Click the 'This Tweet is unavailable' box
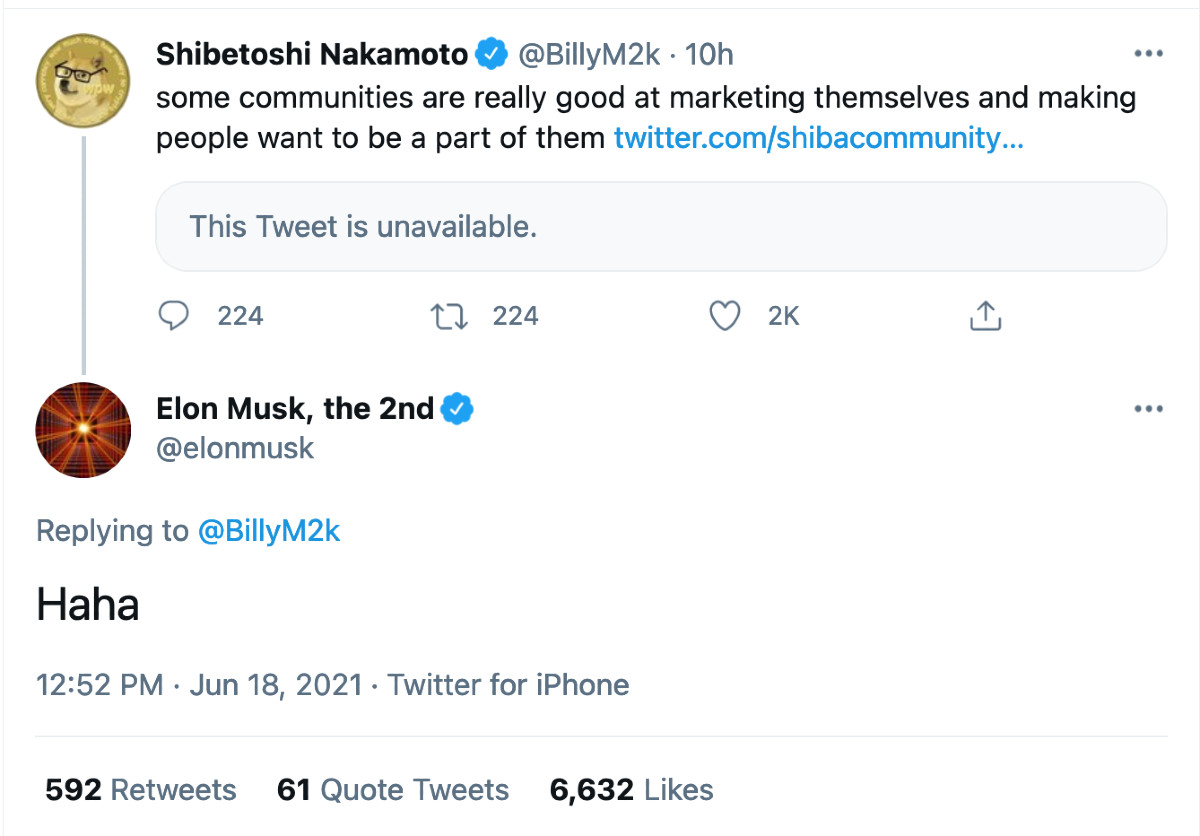 coord(661,227)
